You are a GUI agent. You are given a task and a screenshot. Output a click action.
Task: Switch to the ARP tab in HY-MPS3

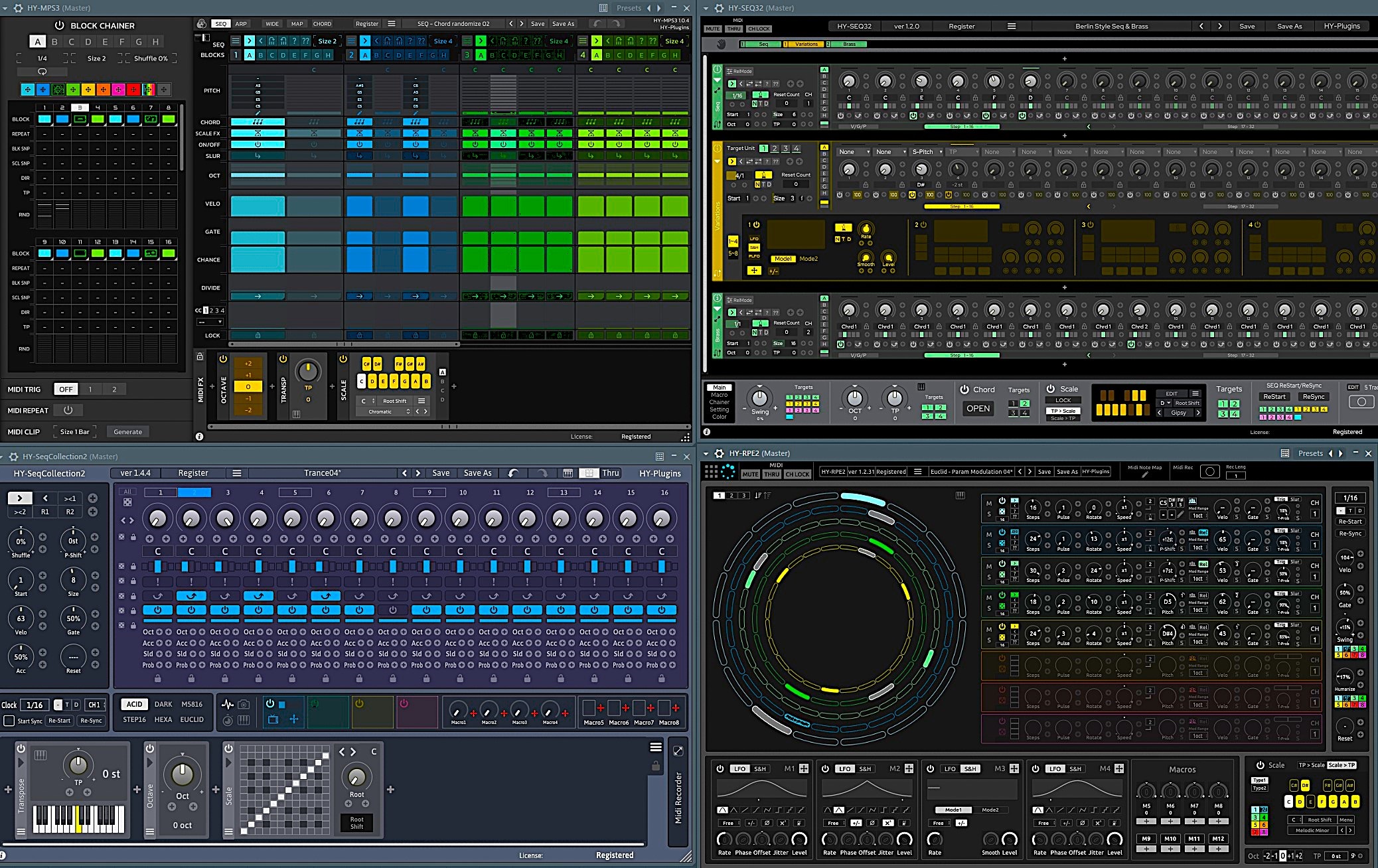[241, 24]
